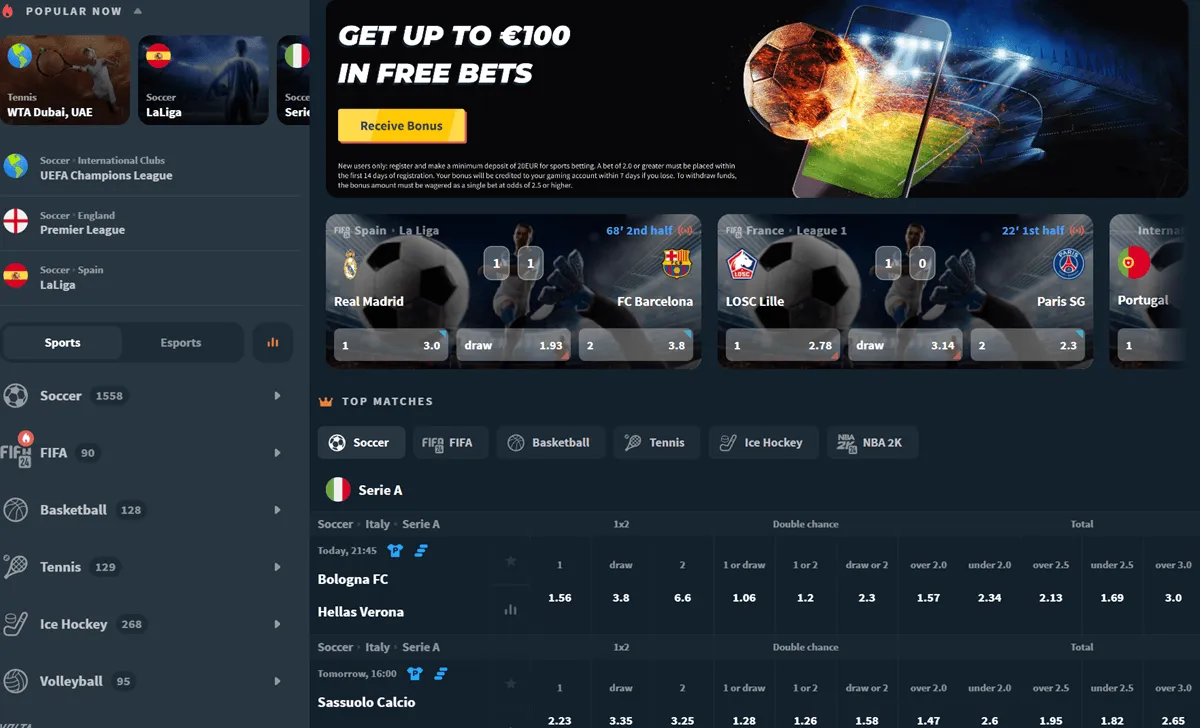Image resolution: width=1200 pixels, height=728 pixels.
Task: Open match stats icon for Bologna FC match
Action: click(511, 609)
